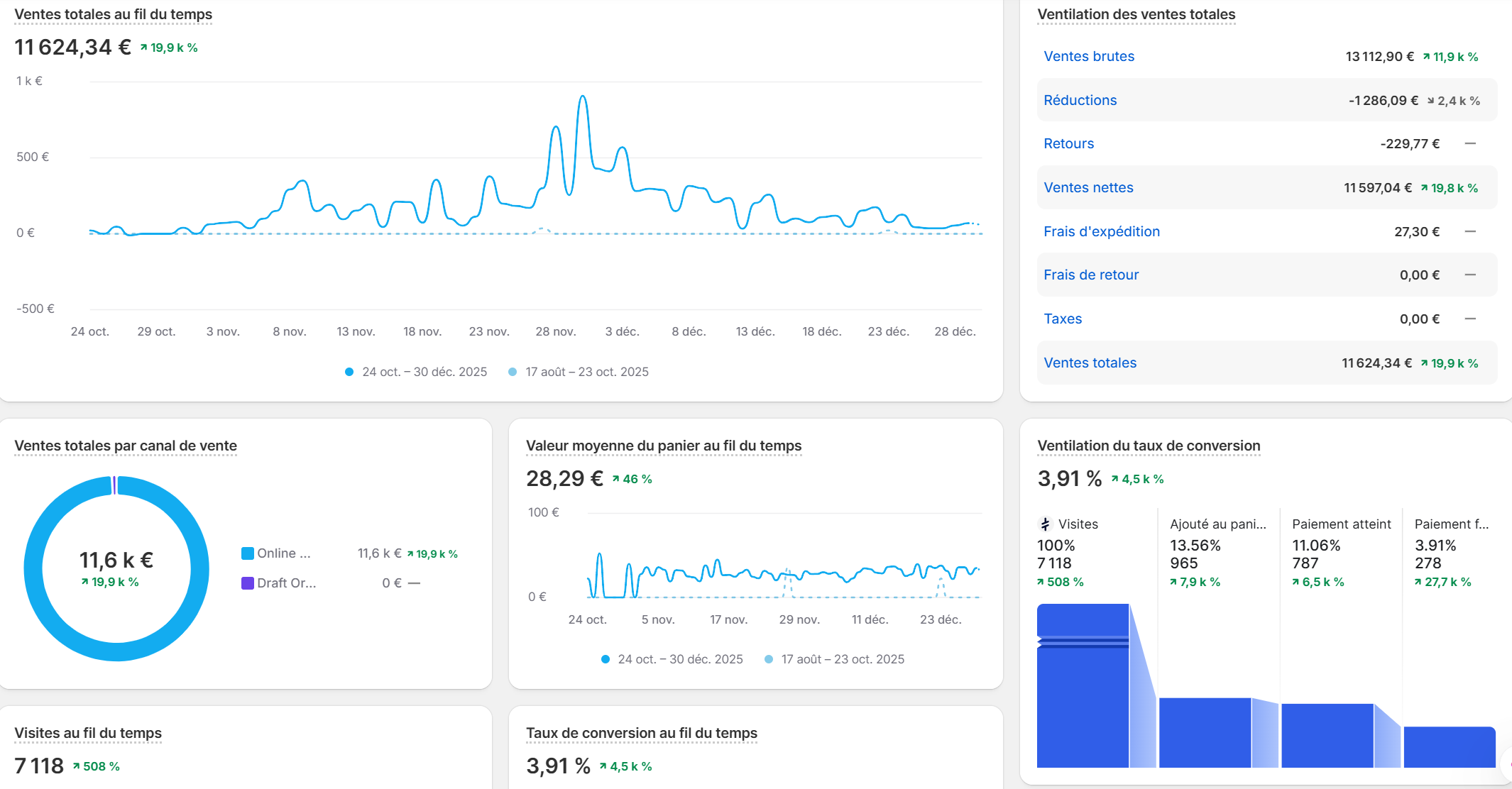Click the Taux de conversion au fil du temps heading
Viewport: 1512px width, 789px height.
pos(641,733)
